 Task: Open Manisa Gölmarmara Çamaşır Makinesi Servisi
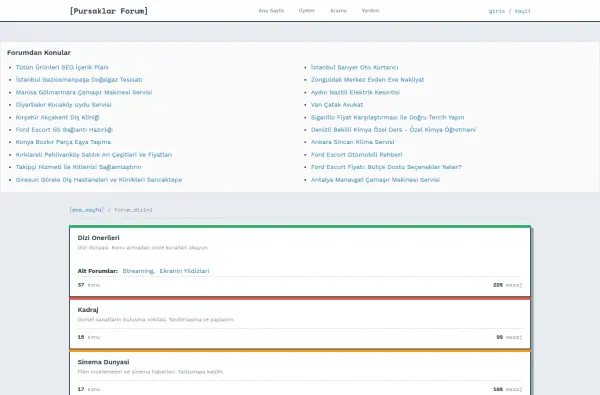click(84, 92)
